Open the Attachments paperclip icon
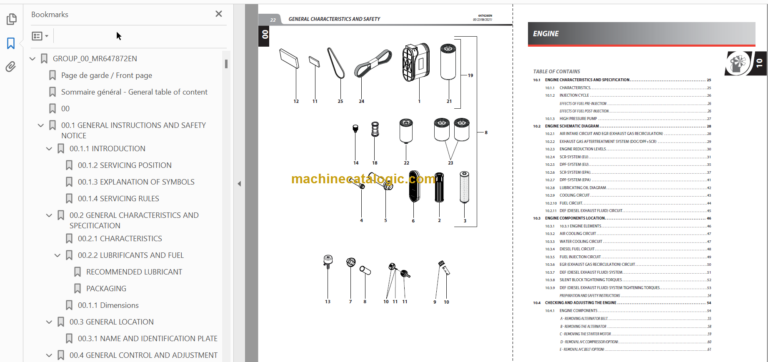 point(11,67)
